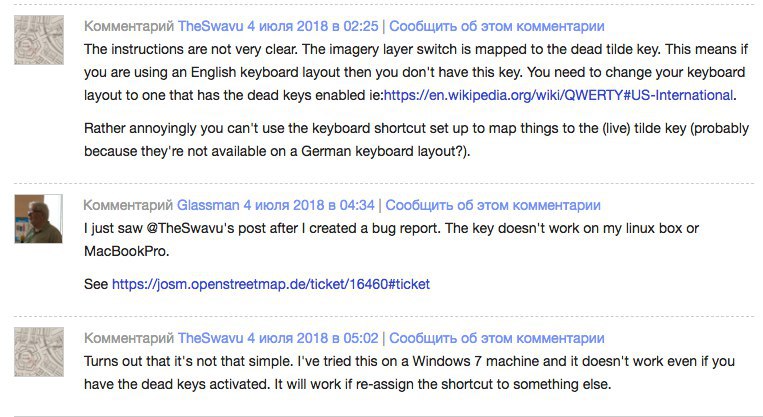Visit Glassman's profile via the username link
This screenshot has height=417, width=763.
tap(208, 205)
